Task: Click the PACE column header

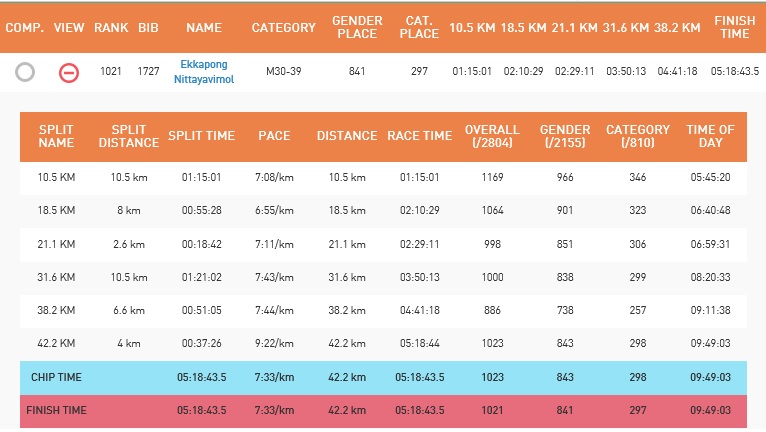Action: [x=274, y=136]
